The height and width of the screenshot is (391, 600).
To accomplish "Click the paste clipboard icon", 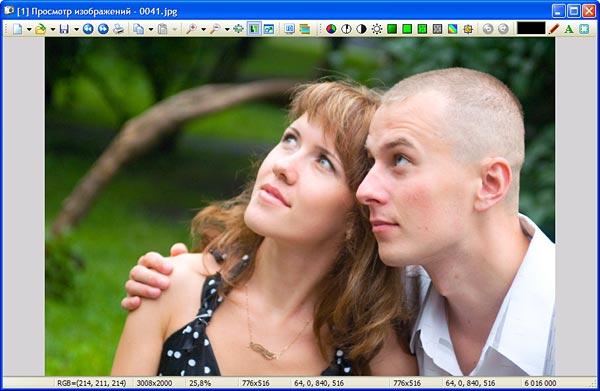I will coord(163,29).
